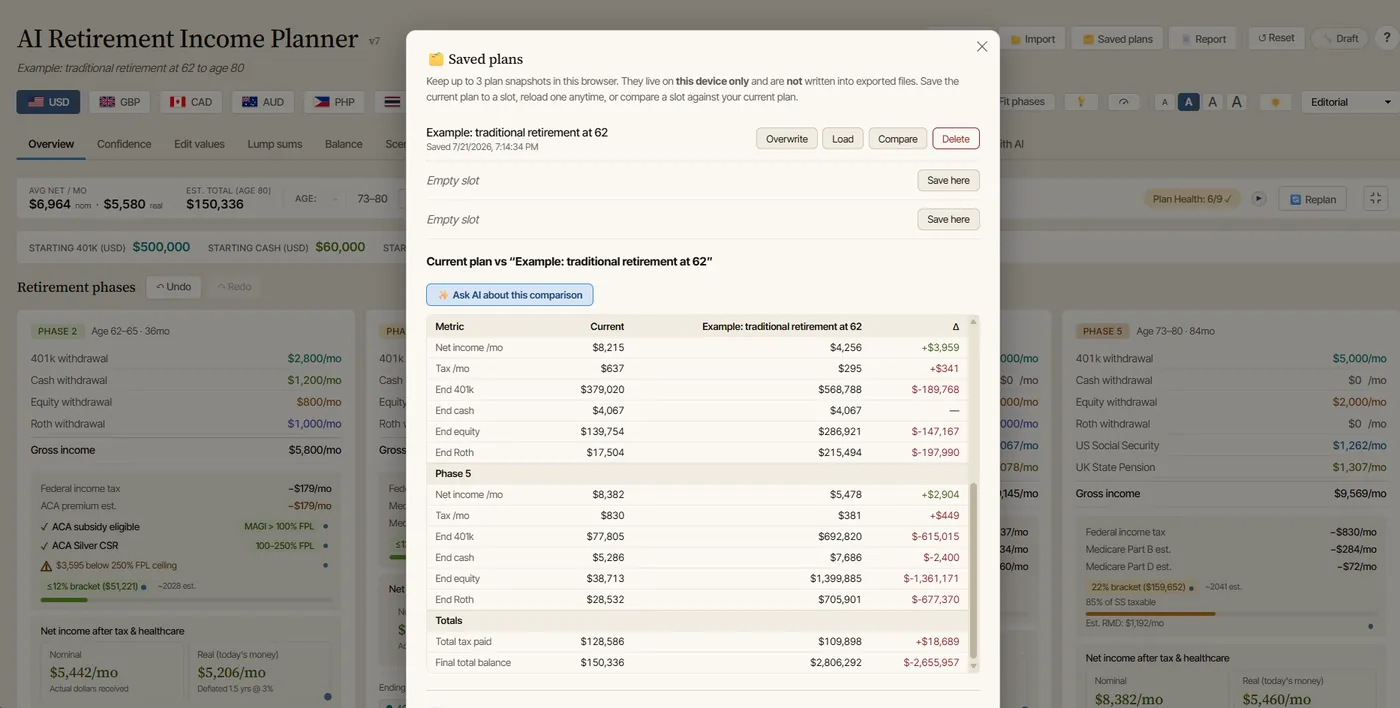This screenshot has height=708, width=1400.
Task: Click the speedometer gauge icon button
Action: [1123, 102]
